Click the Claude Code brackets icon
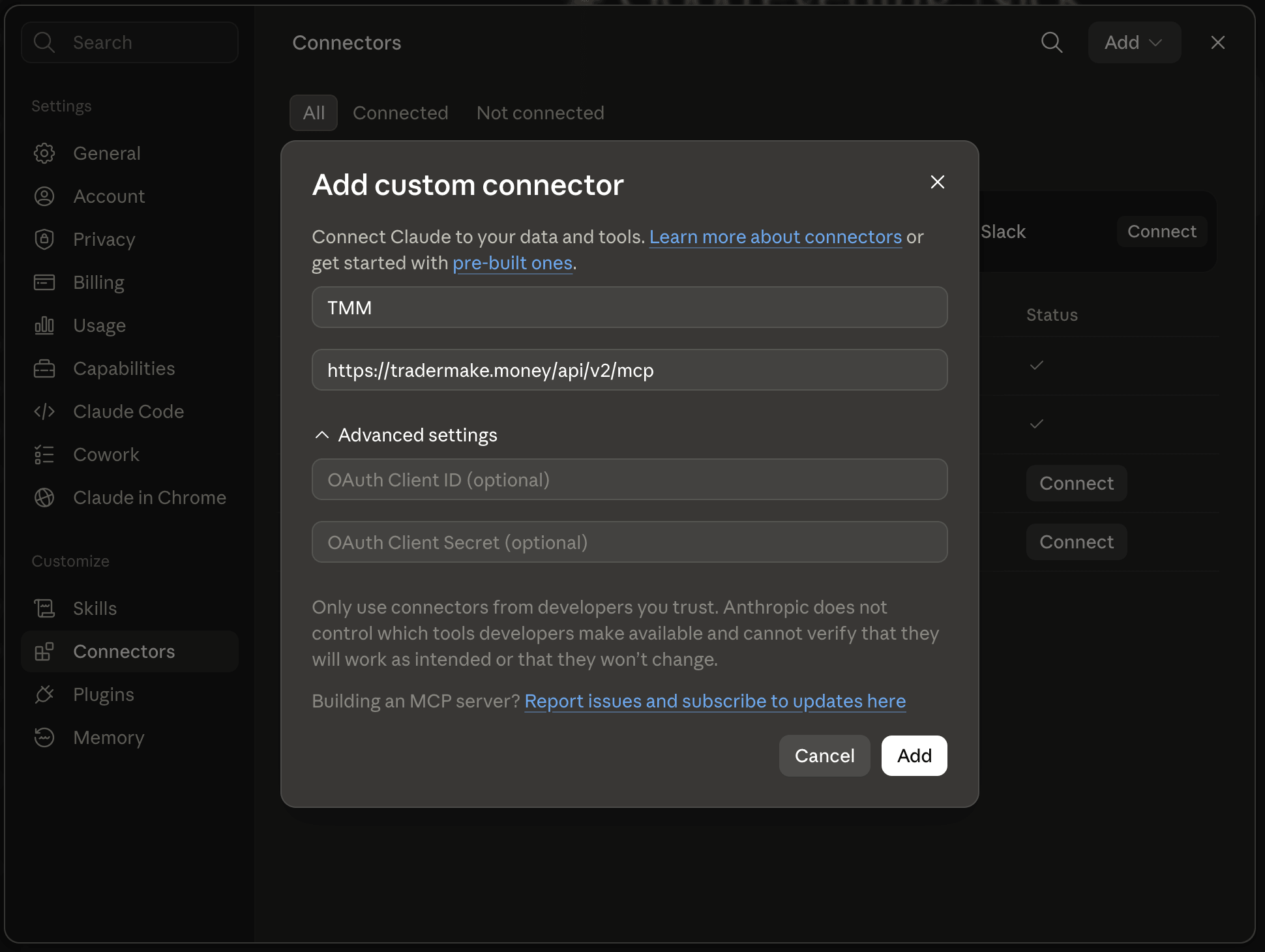Image resolution: width=1265 pixels, height=952 pixels. click(x=44, y=411)
